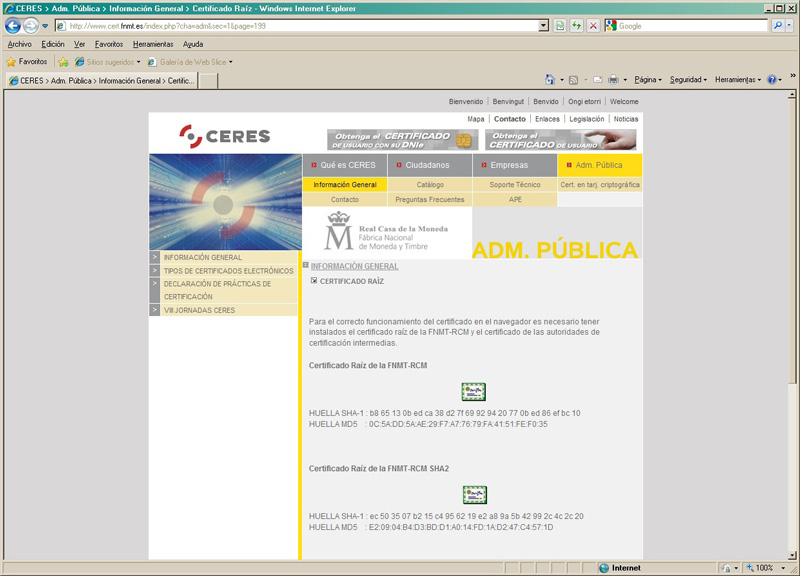Open VIII JORNADAS CERES sidebar item
Screen dimensions: 800x576
(x=223, y=310)
